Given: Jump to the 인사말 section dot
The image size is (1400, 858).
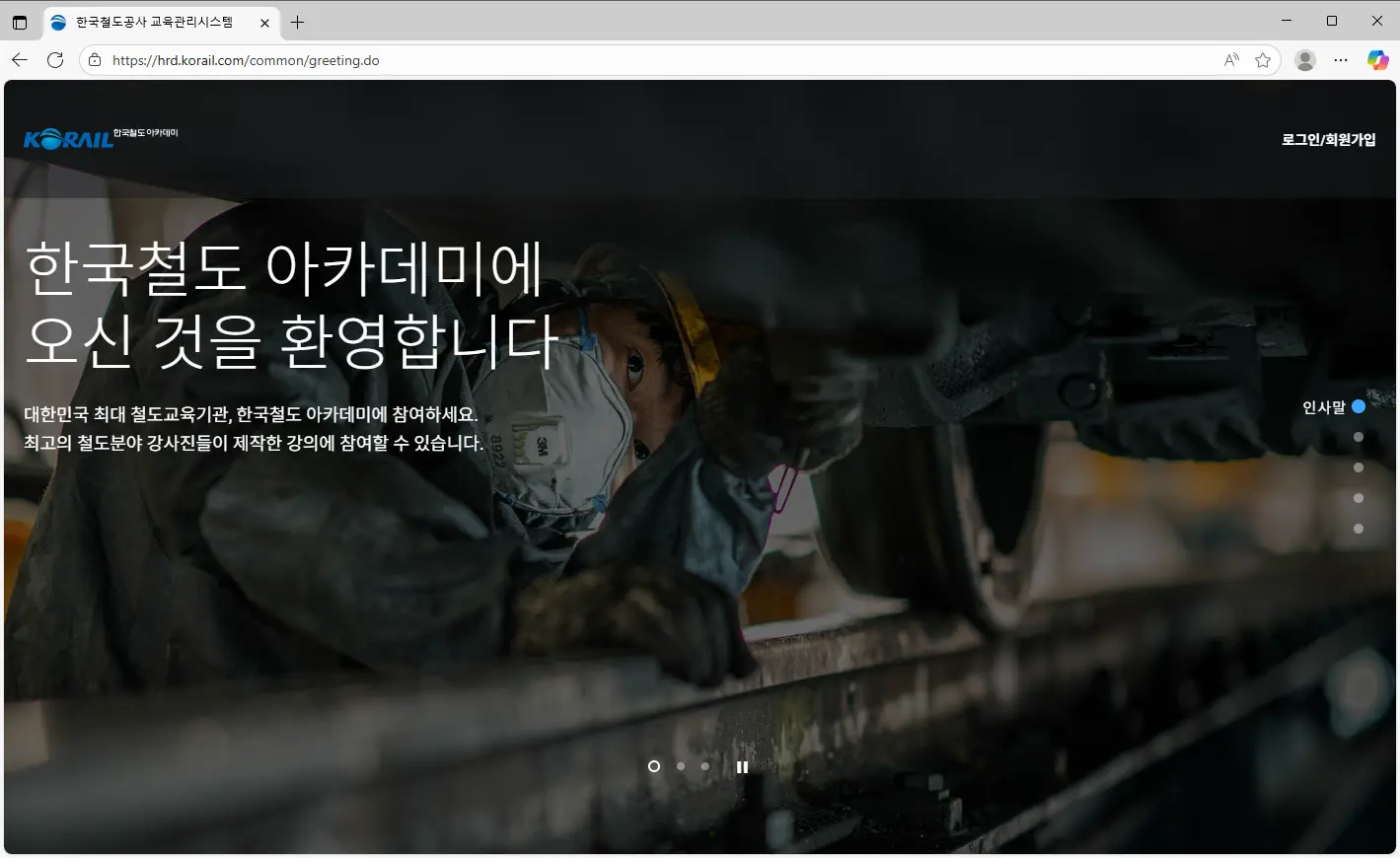Looking at the screenshot, I should point(1359,406).
